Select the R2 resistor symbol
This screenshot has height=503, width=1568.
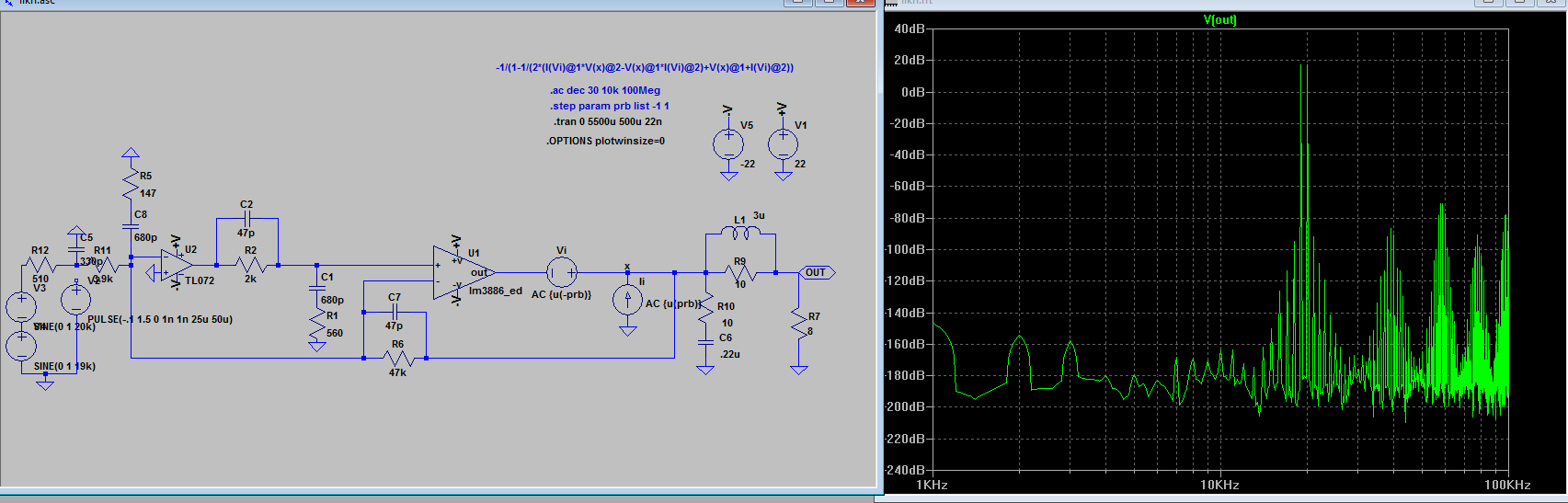[x=249, y=265]
